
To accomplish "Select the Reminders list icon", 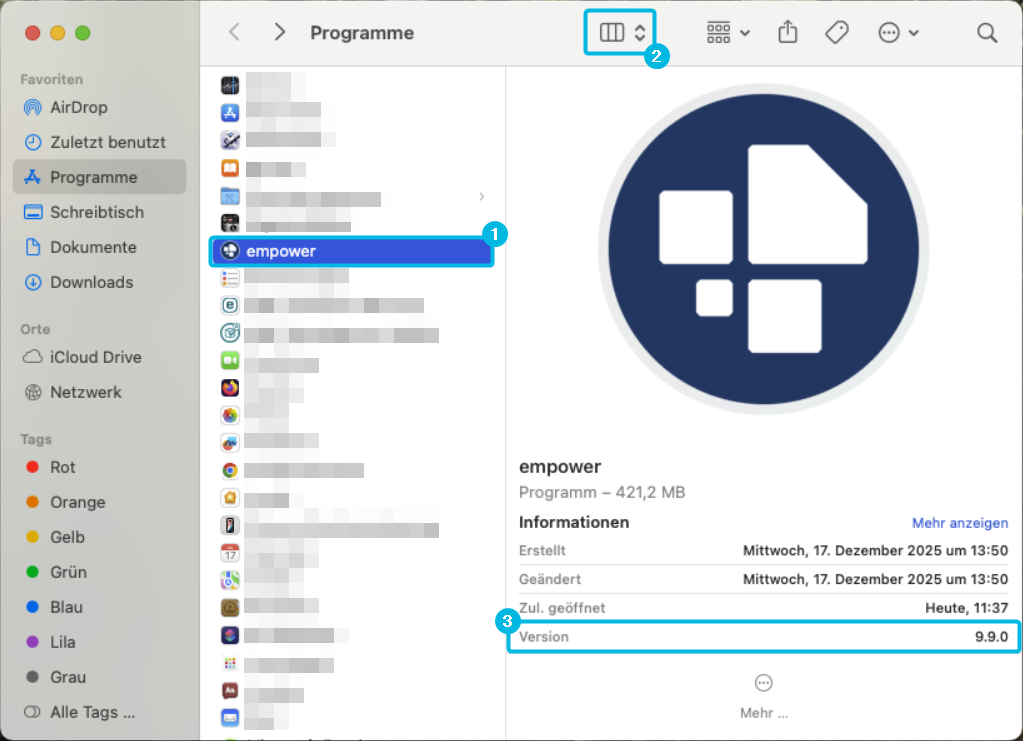I will coord(230,279).
